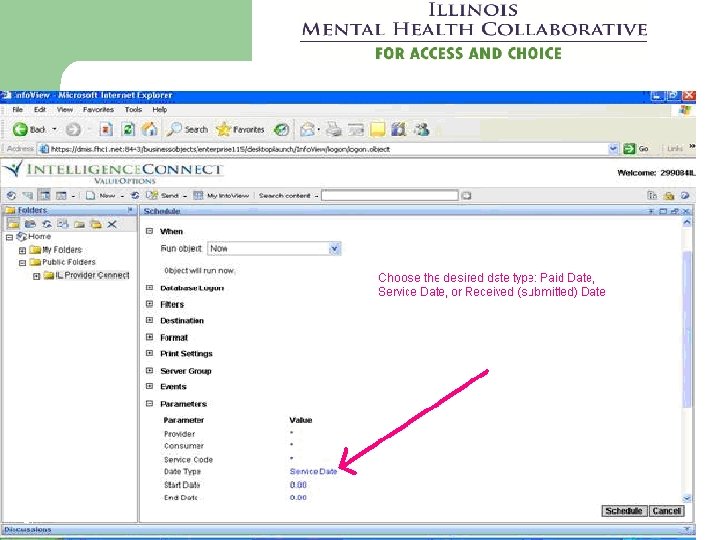The image size is (720, 540).
Task: Click the IE Research books icon
Action: 399,129
